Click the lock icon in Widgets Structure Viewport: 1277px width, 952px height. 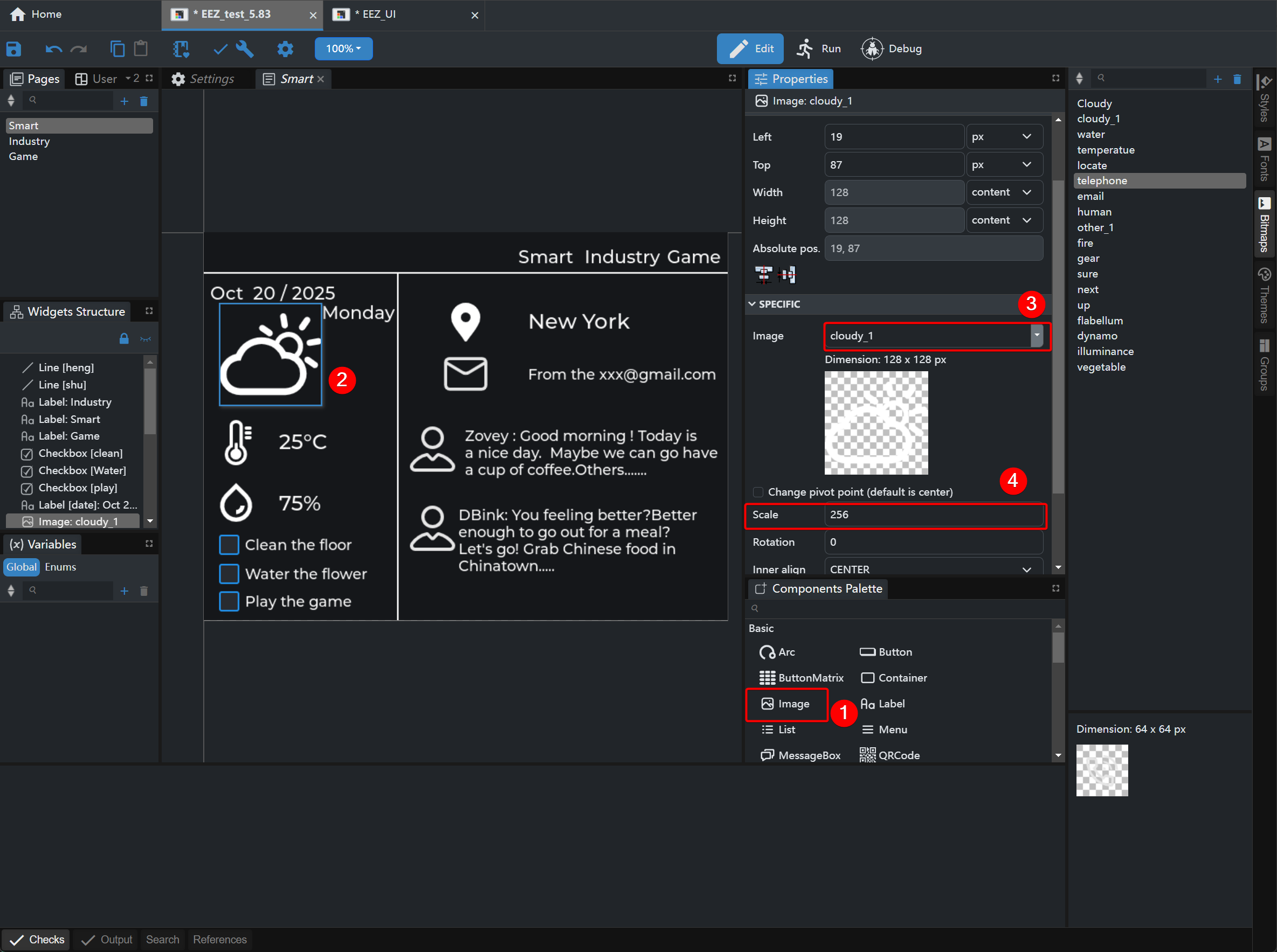[x=123, y=339]
